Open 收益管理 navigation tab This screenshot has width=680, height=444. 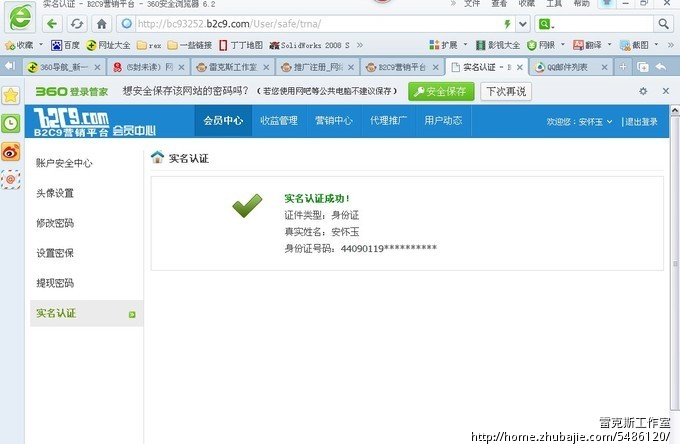pyautogui.click(x=279, y=121)
